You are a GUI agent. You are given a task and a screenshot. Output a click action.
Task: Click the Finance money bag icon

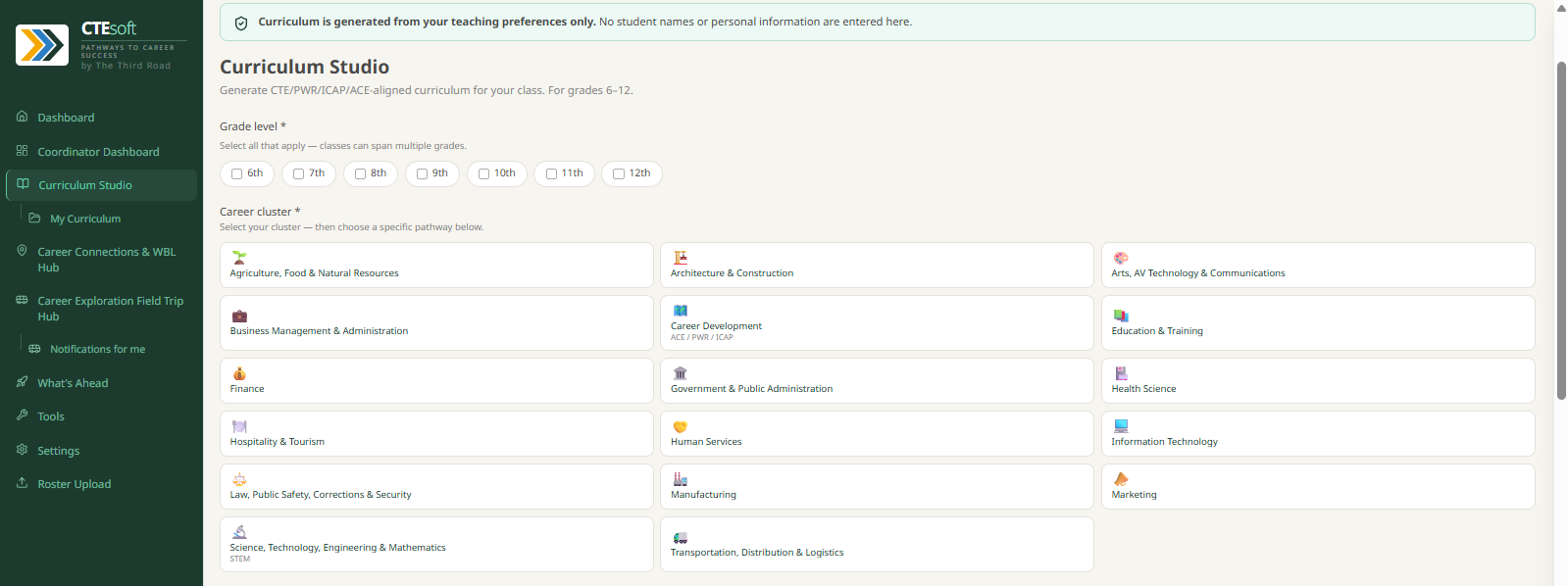(x=238, y=373)
